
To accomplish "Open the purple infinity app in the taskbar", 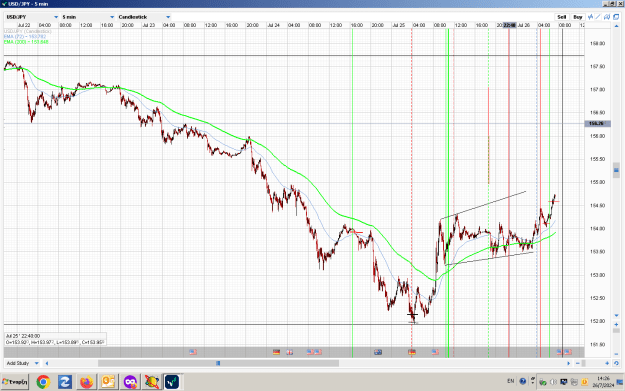I will [130, 382].
